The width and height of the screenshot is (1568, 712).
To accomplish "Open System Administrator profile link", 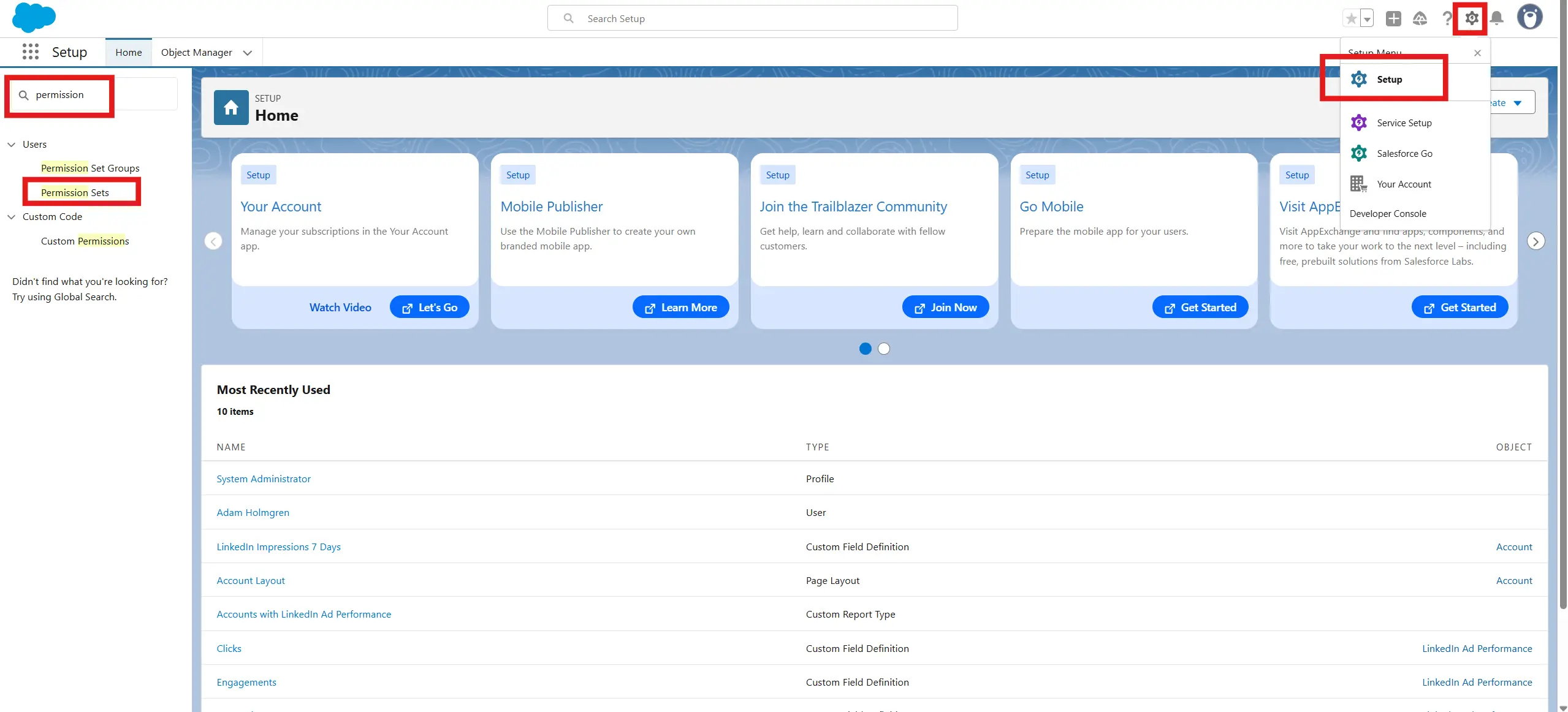I will 264,479.
